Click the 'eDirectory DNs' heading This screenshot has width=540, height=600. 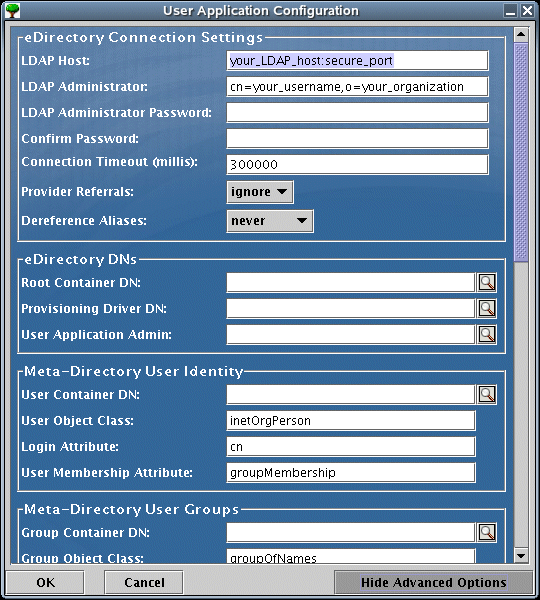80,259
